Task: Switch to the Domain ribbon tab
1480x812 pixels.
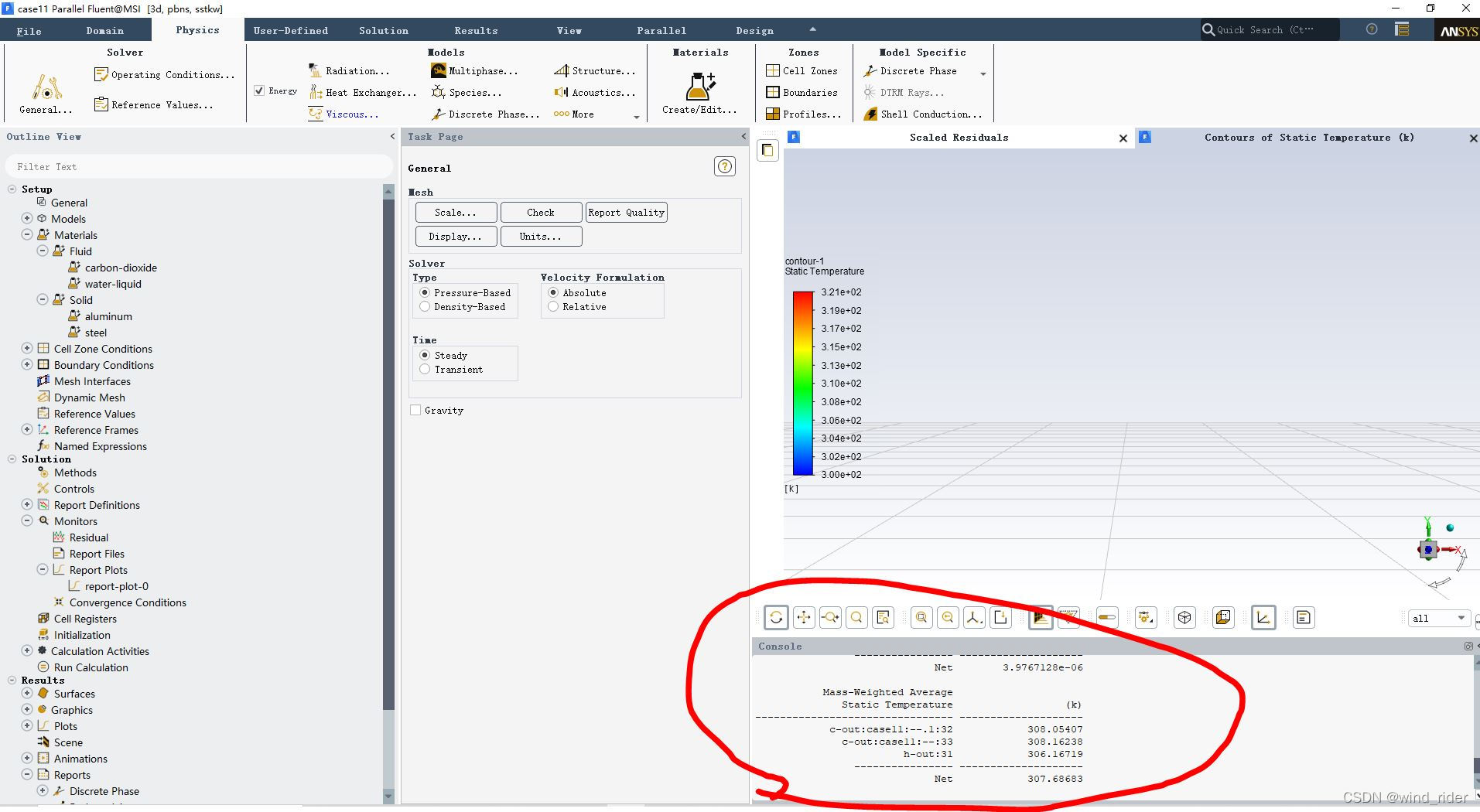Action: pos(104,30)
